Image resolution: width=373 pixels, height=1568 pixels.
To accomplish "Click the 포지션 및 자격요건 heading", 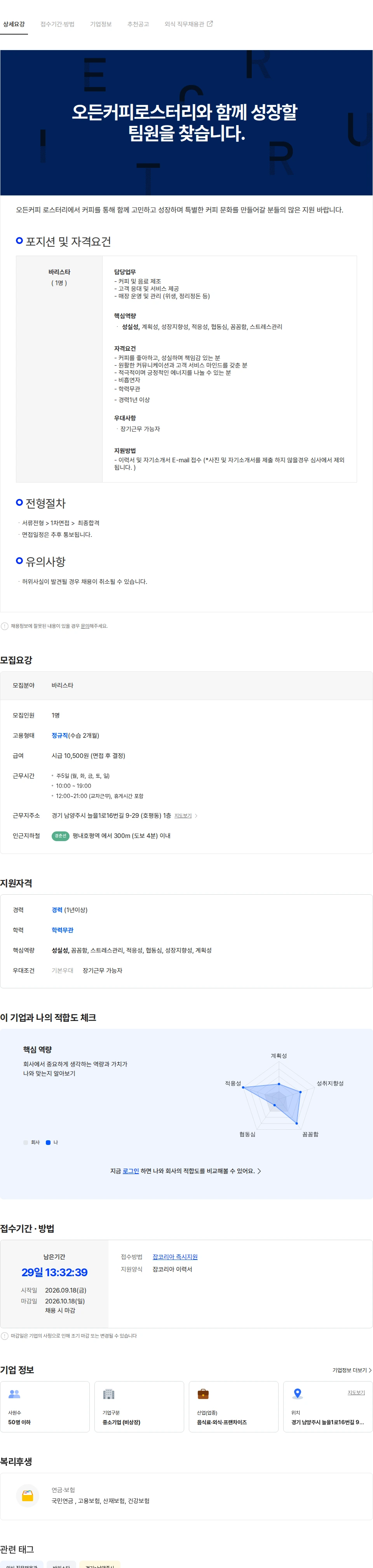I will [68, 242].
